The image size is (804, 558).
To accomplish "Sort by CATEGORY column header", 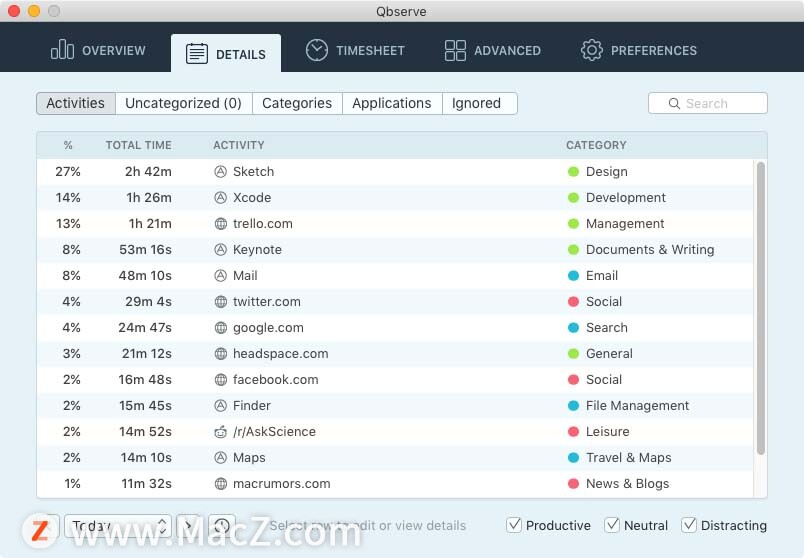I will [596, 145].
